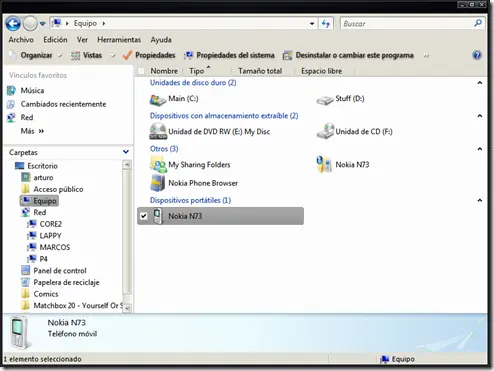This screenshot has width=494, height=371.
Task: Uncheck the Nokia N73 checkbox
Action: (x=144, y=216)
